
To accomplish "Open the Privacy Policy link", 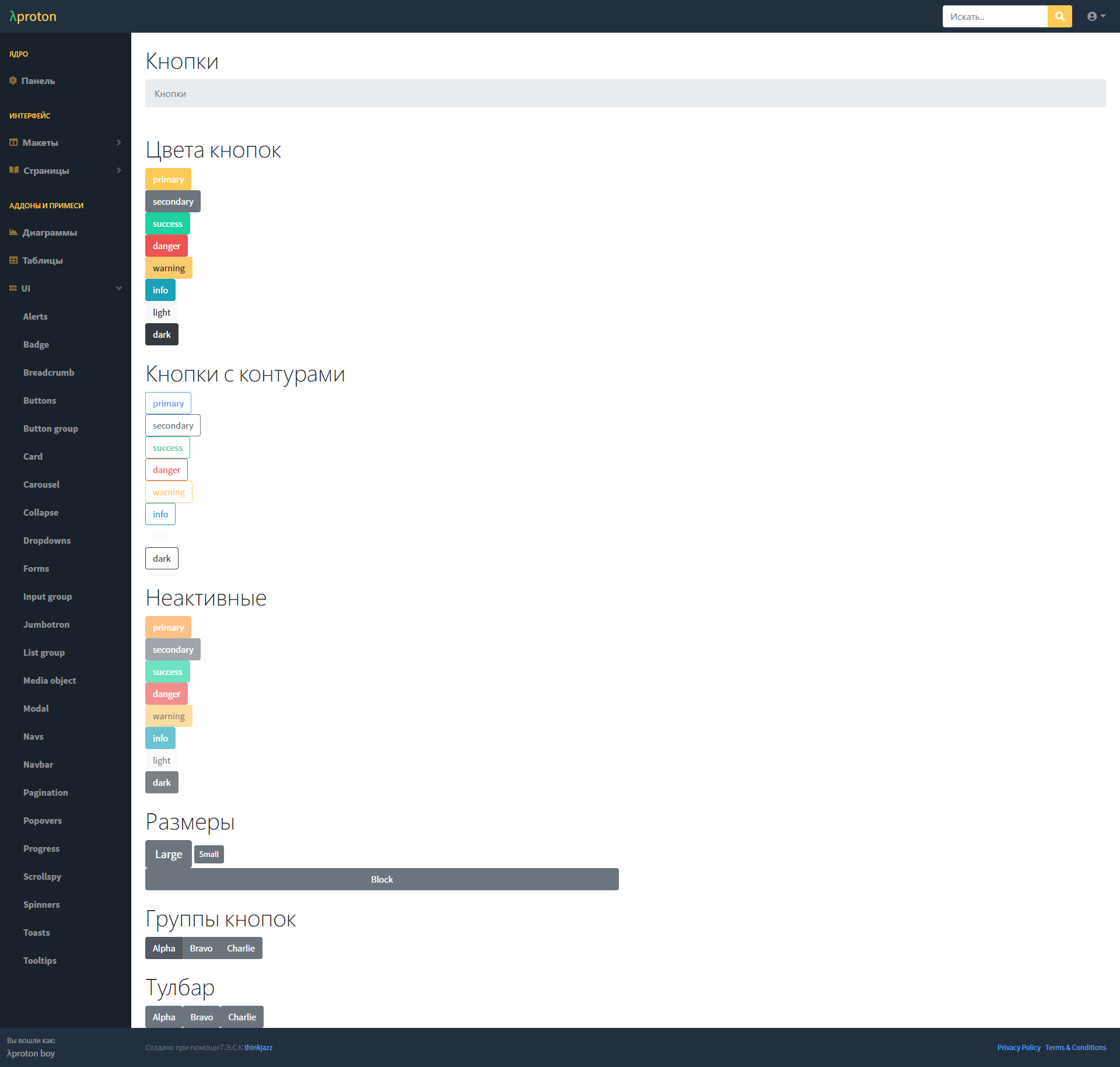I will click(x=1019, y=1047).
